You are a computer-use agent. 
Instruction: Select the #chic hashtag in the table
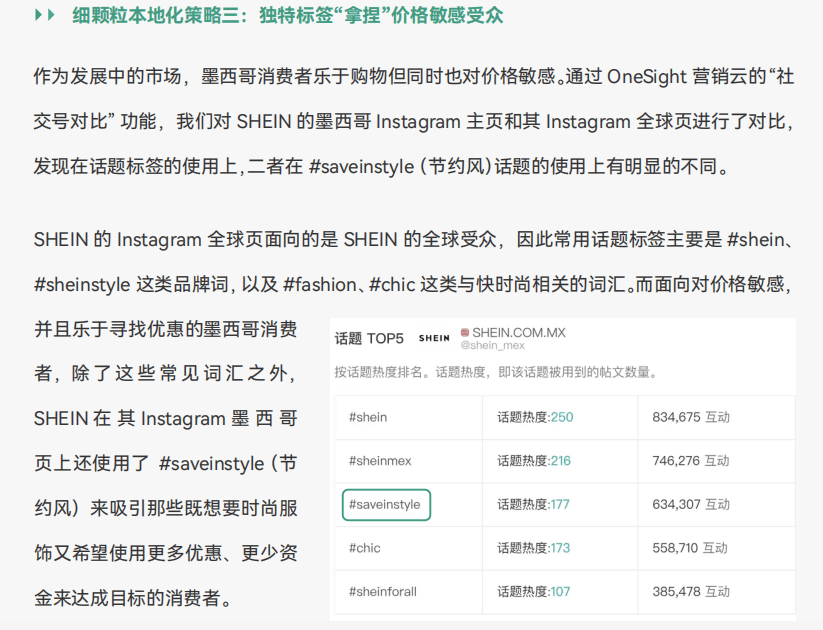click(x=365, y=548)
